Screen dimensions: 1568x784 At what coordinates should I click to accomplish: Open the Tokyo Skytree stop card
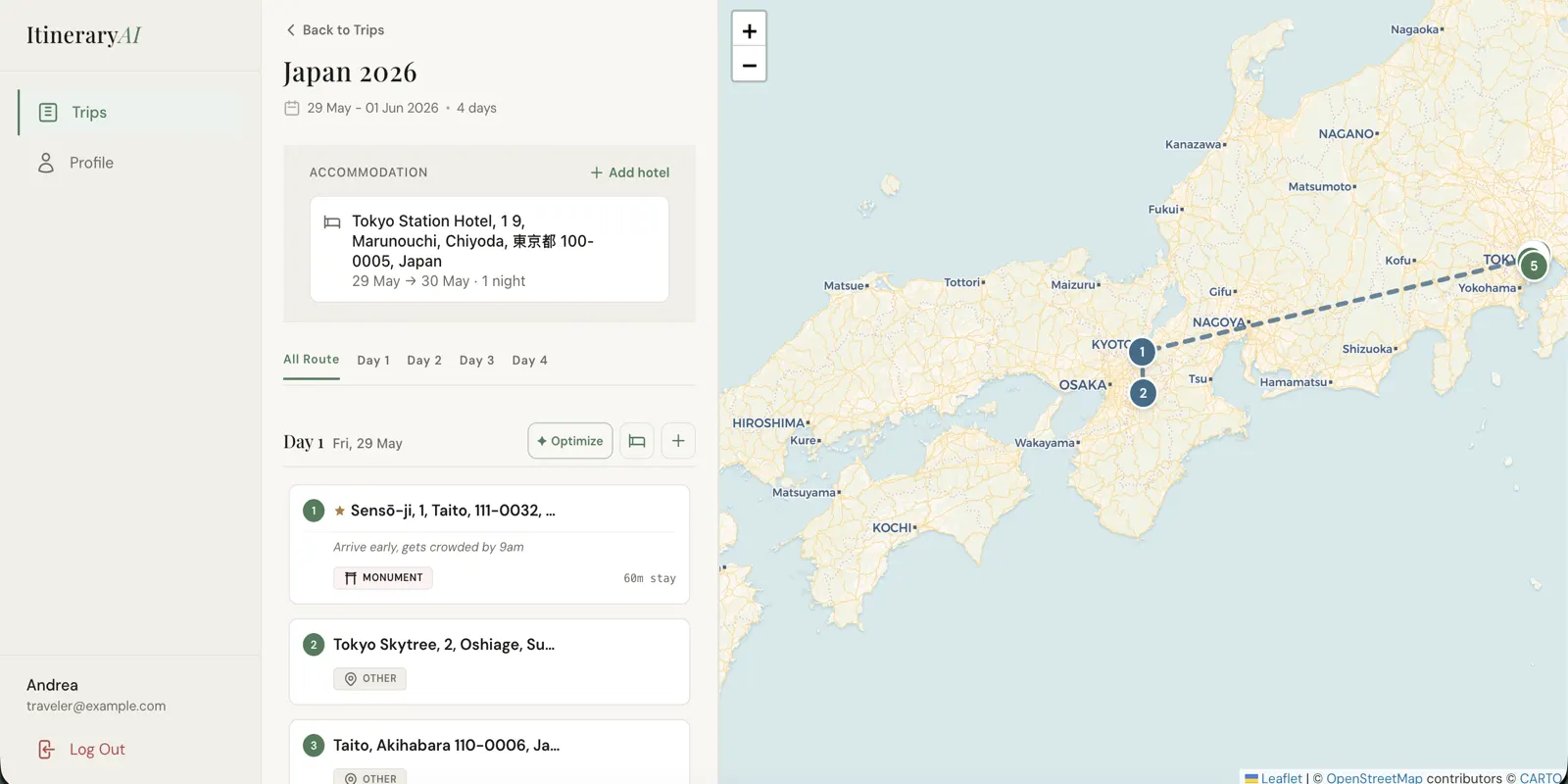489,661
